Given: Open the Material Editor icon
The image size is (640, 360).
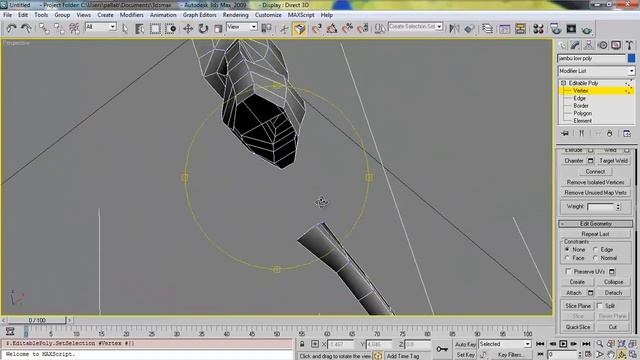Looking at the screenshot, I should [x=538, y=28].
